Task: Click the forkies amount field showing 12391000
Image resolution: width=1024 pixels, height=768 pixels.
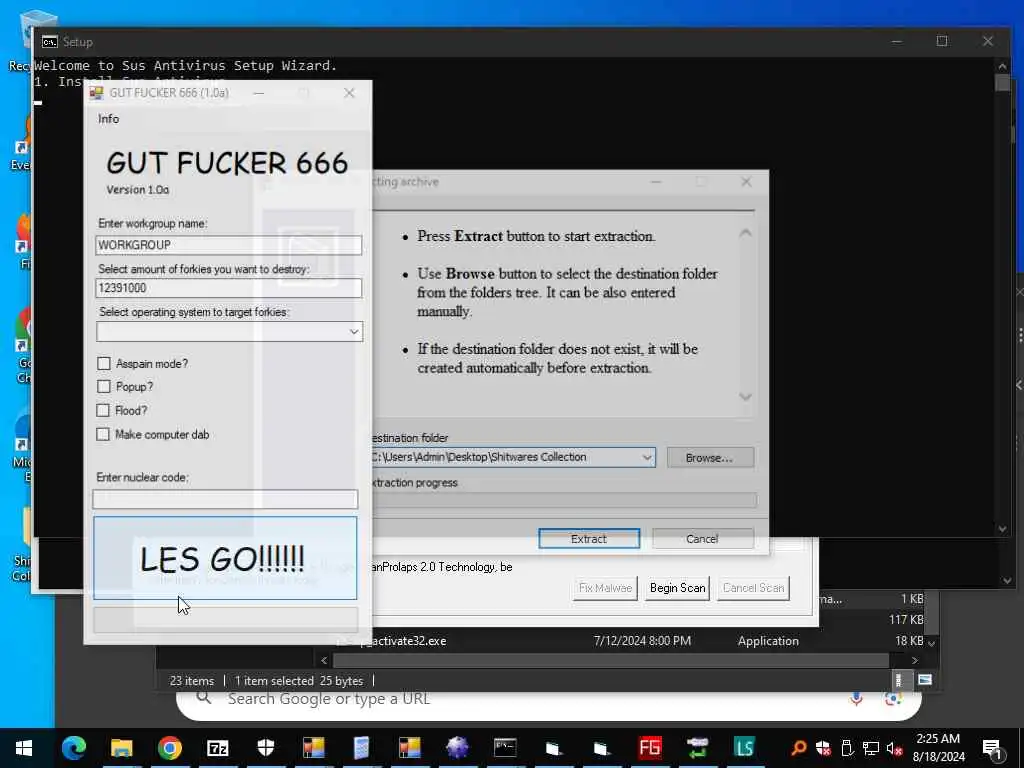Action: pyautogui.click(x=229, y=288)
